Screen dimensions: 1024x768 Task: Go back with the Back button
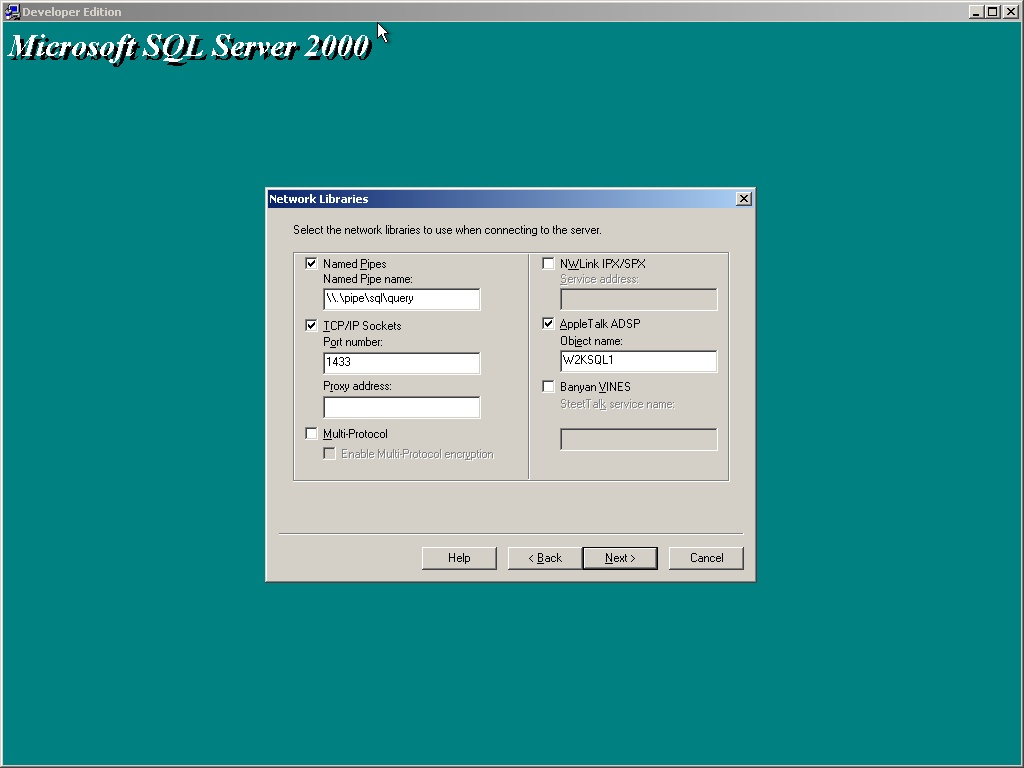pos(545,558)
